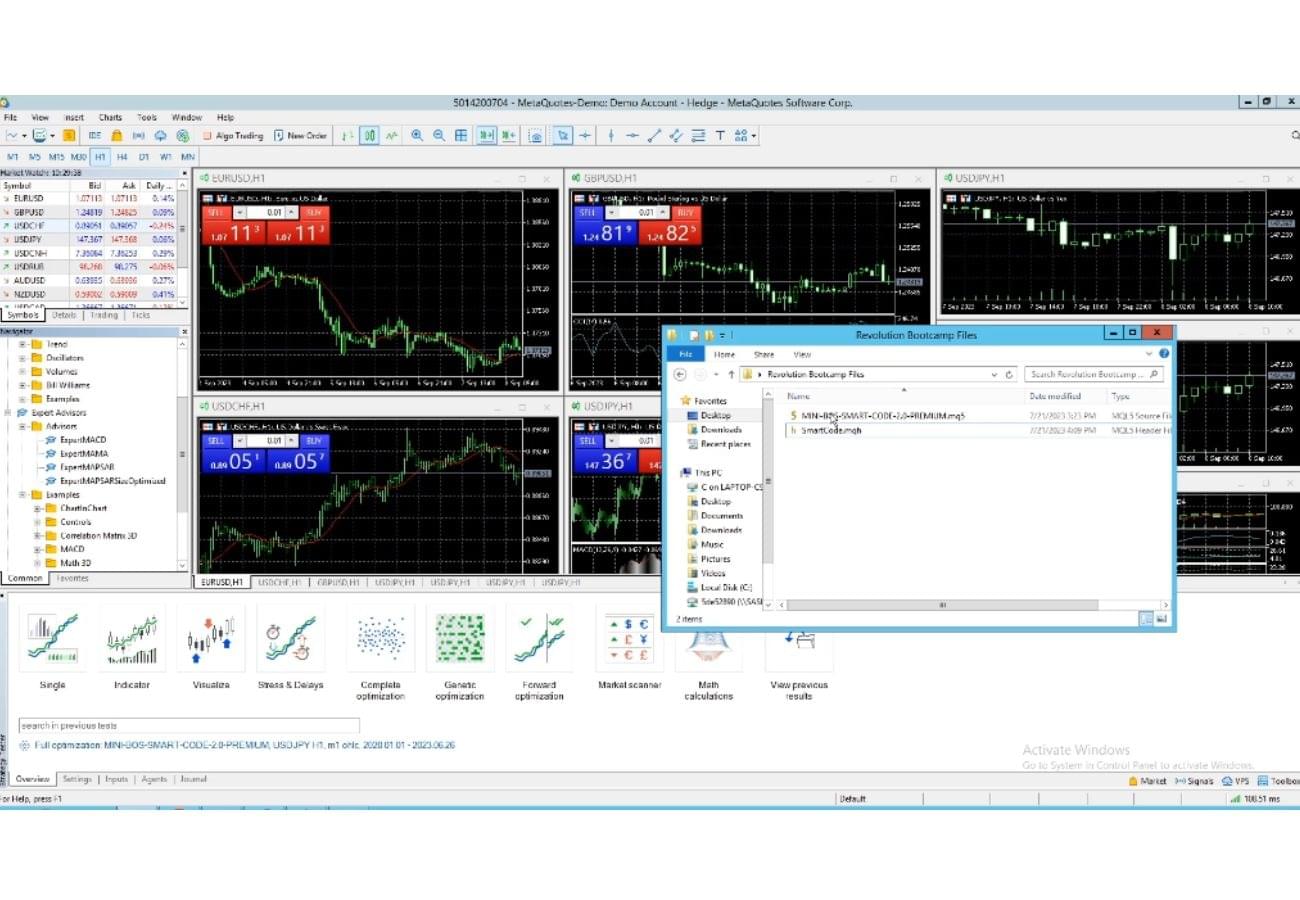The height and width of the screenshot is (900, 1300).
Task: Expand the Oscillators folder in Navigator
Action: [22, 358]
